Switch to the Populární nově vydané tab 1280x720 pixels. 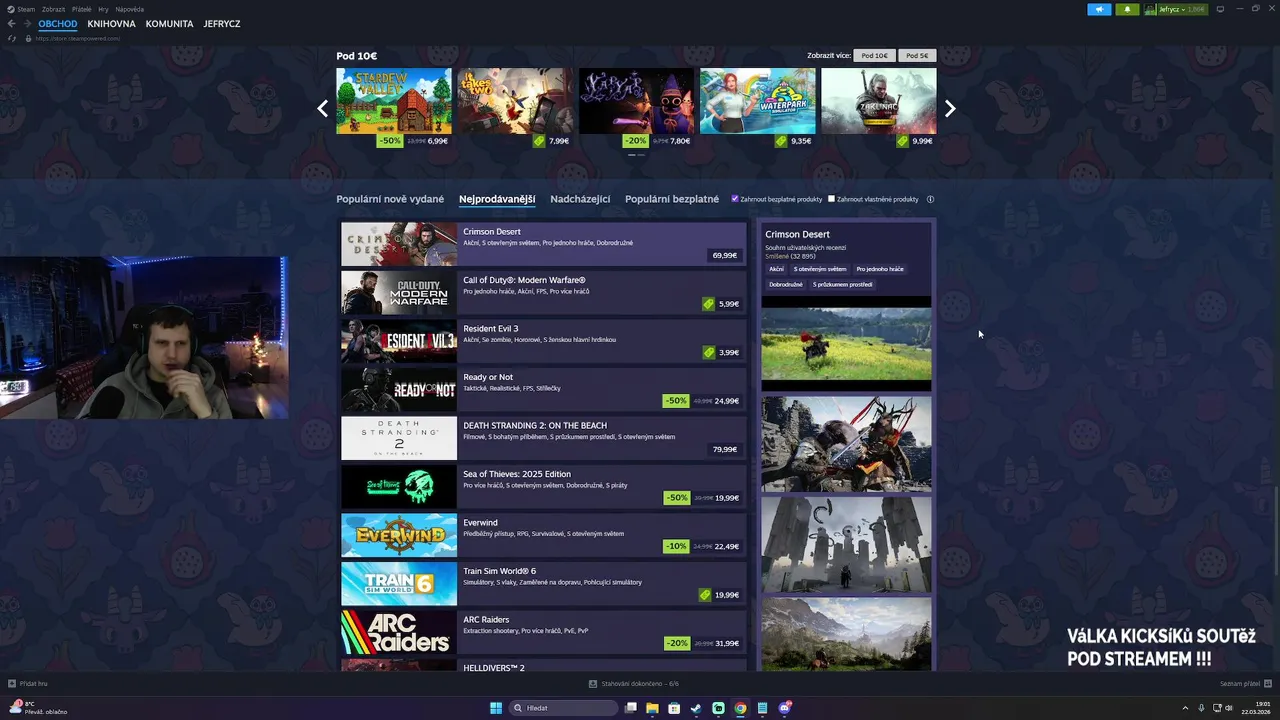click(390, 199)
